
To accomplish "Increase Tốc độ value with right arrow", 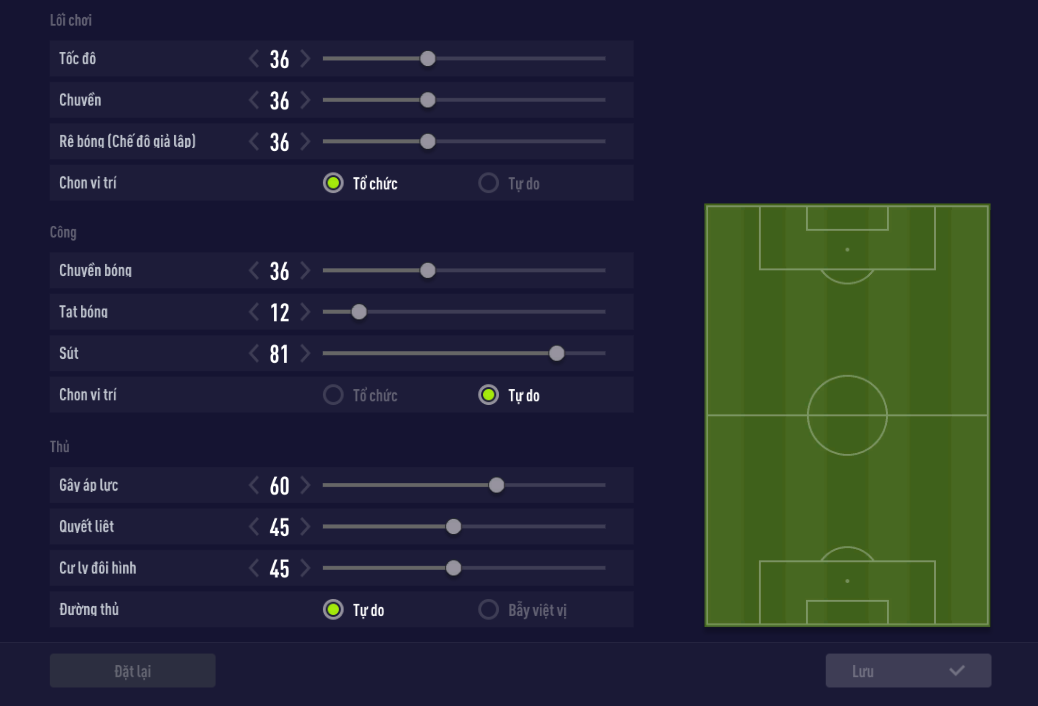I will 305,59.
